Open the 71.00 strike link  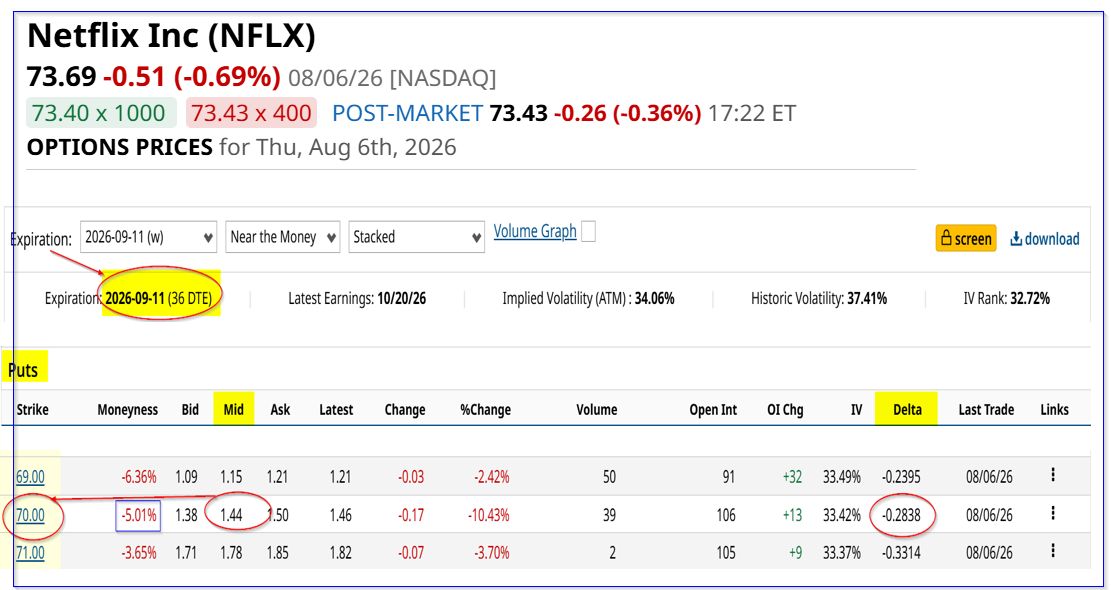[30, 552]
